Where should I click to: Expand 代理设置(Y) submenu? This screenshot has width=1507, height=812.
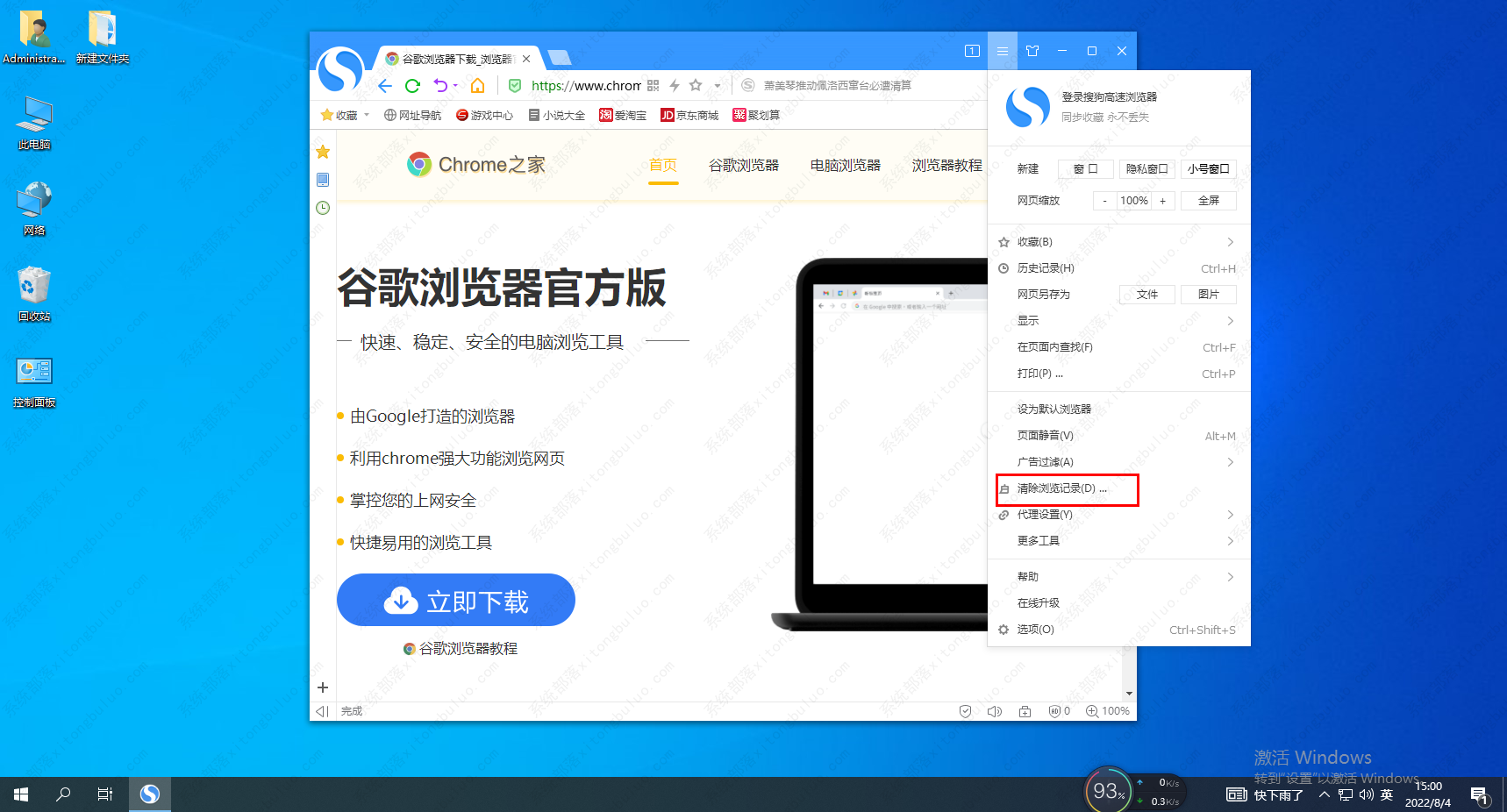click(x=1118, y=515)
